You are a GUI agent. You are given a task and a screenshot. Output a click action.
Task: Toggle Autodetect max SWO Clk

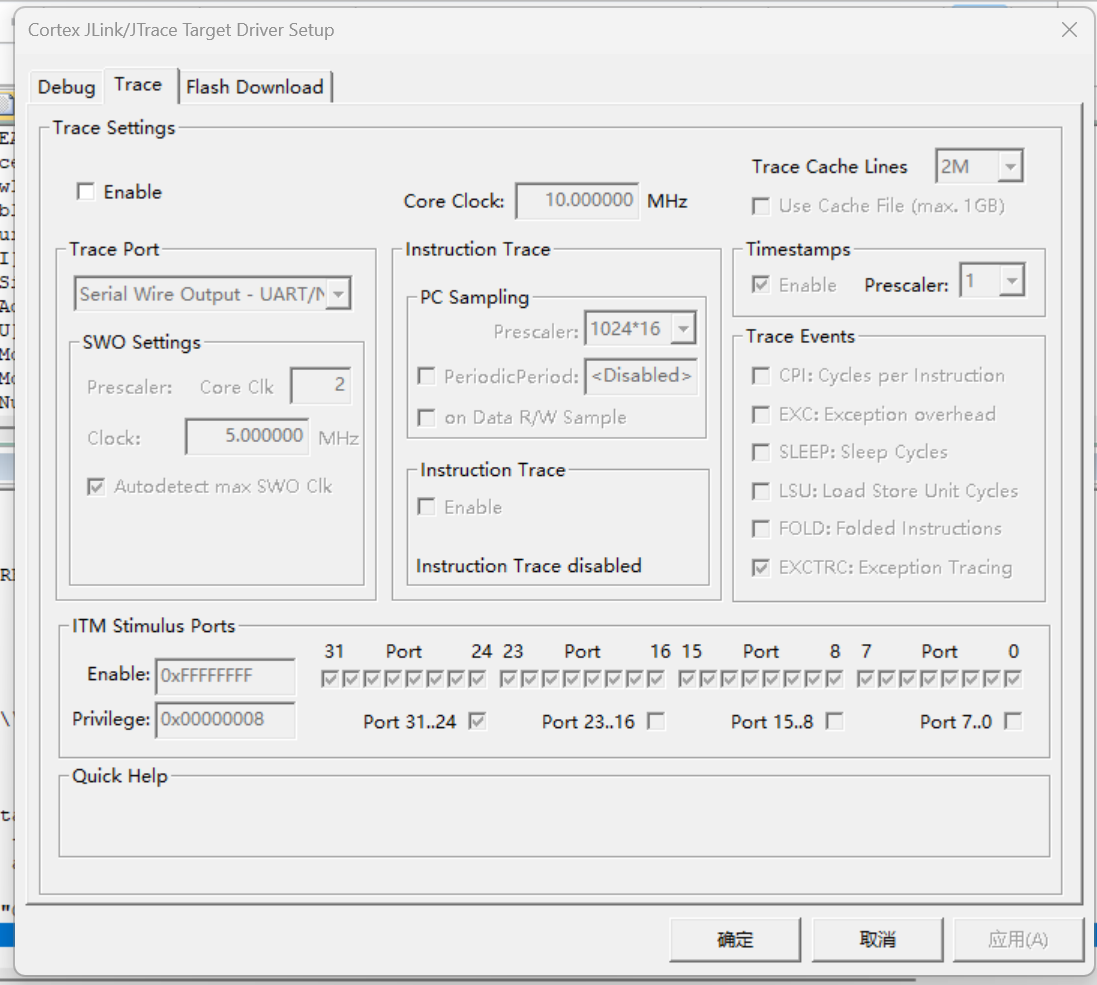tap(96, 486)
